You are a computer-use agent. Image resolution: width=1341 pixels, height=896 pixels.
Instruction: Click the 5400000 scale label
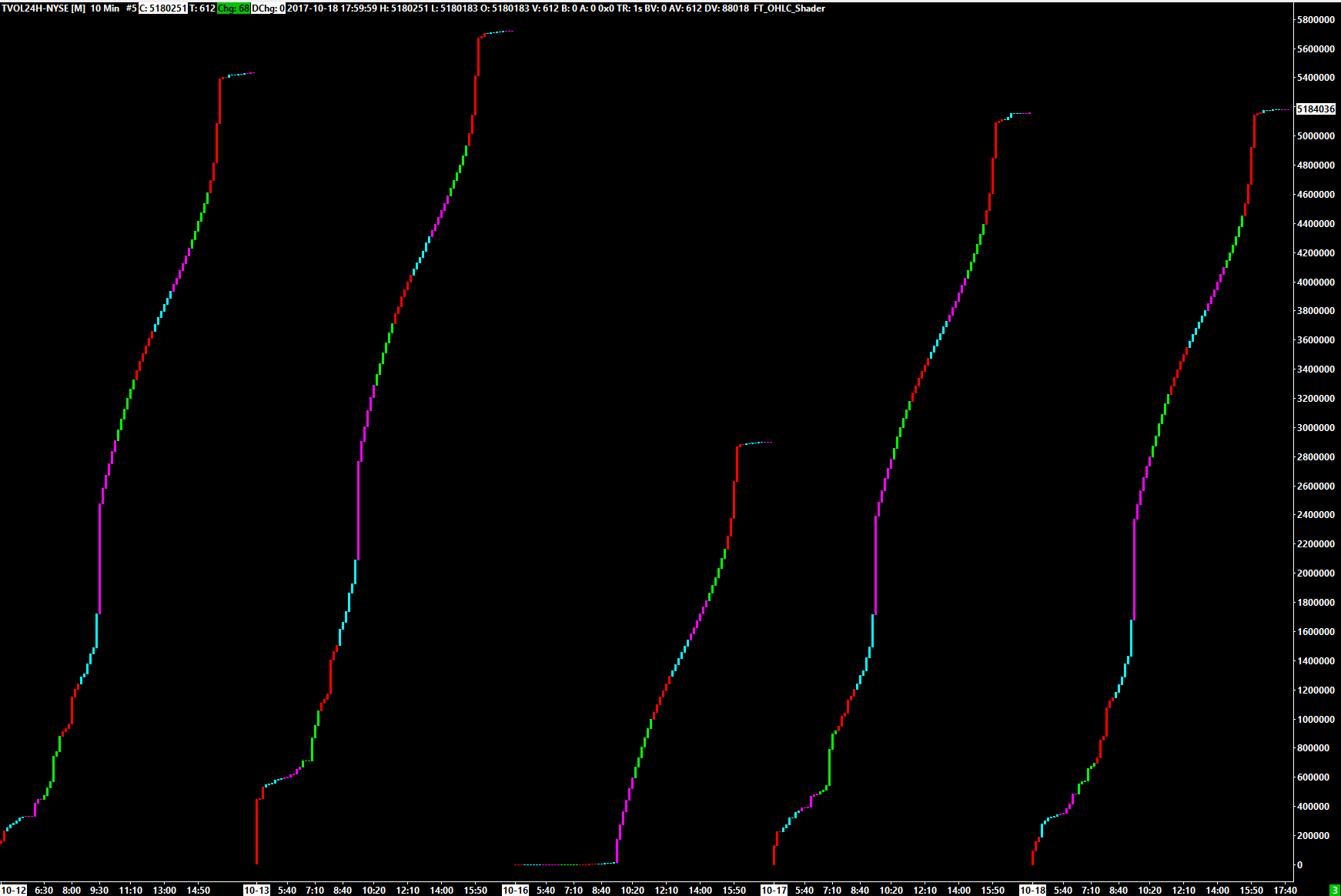[x=1316, y=78]
